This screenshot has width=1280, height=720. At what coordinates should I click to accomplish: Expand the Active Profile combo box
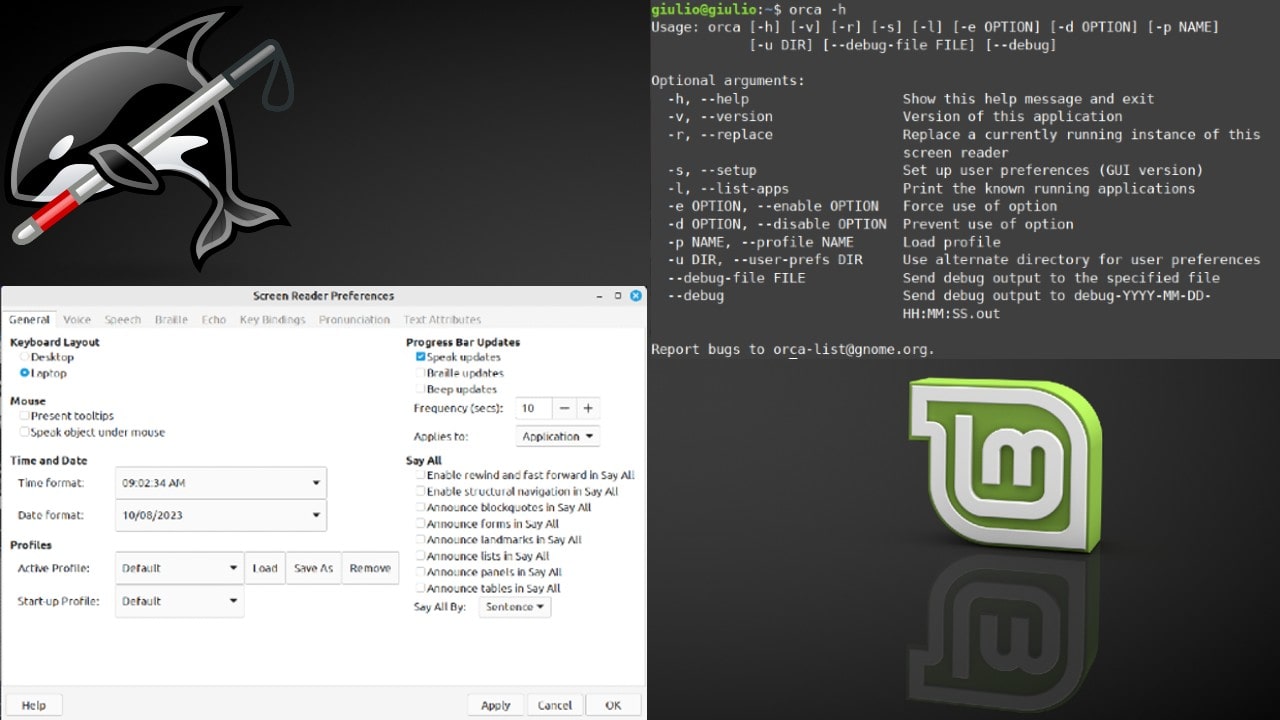[x=179, y=568]
